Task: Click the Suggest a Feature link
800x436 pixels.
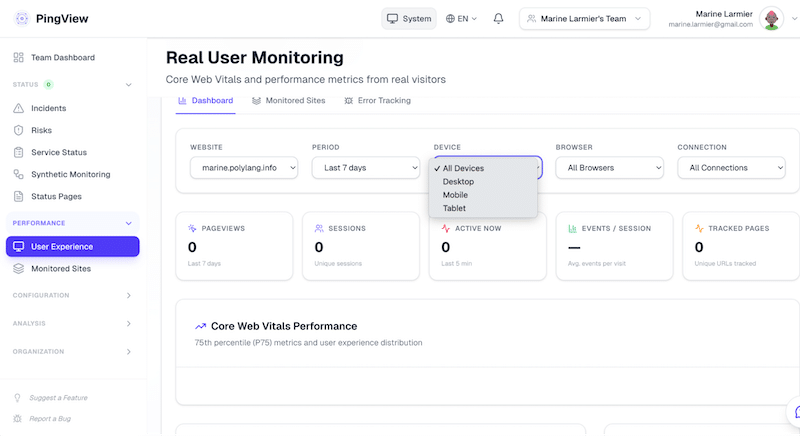Action: (x=58, y=397)
